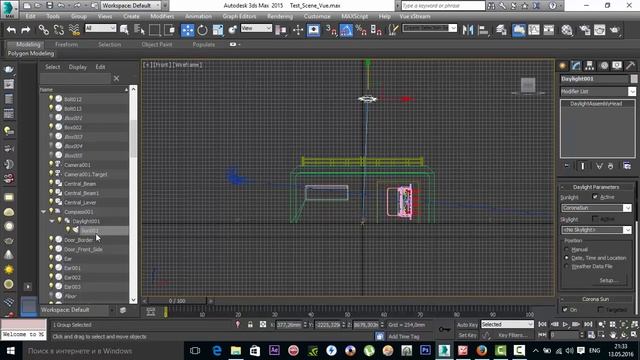Open the Selected key filter dropdown
The width and height of the screenshot is (640, 360).
click(x=507, y=324)
